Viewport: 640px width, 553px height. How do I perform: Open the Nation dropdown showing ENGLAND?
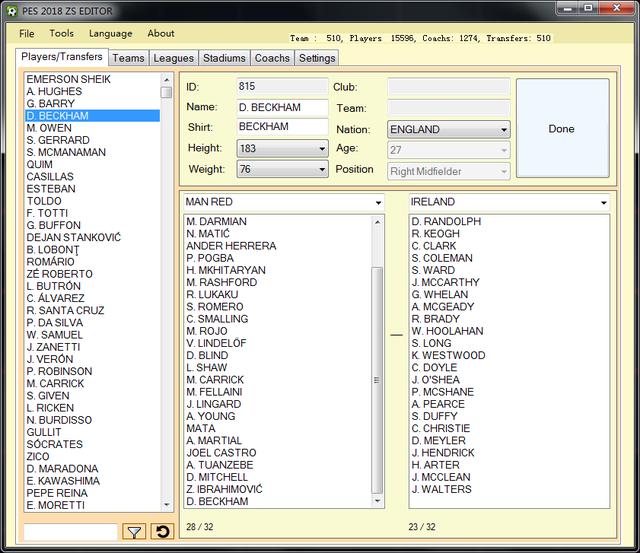448,130
